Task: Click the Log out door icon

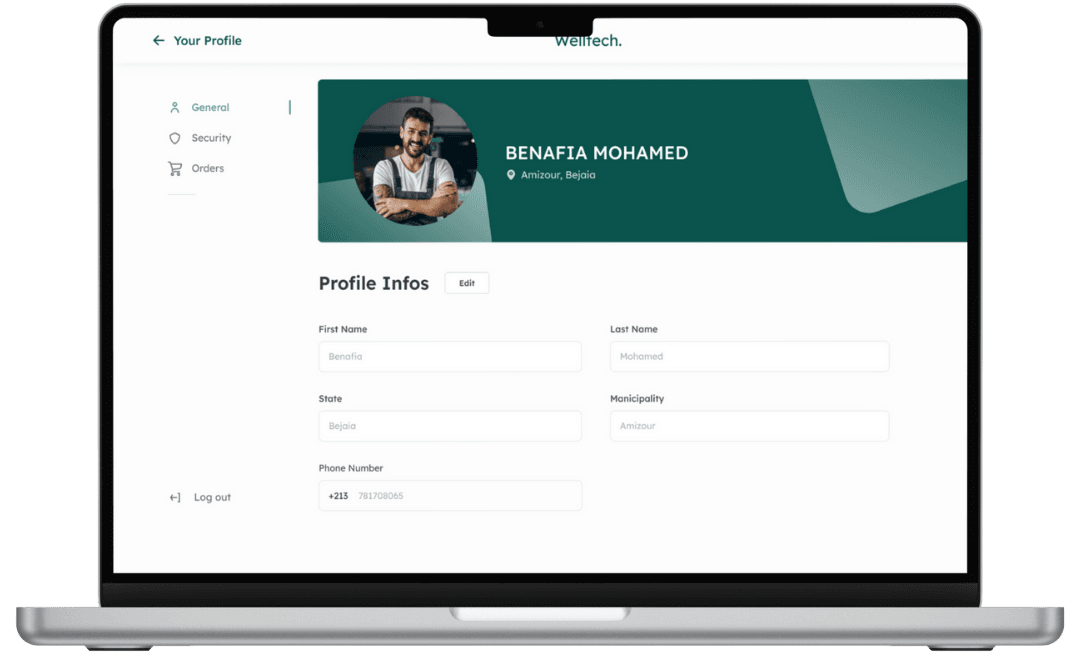Action: [x=175, y=497]
